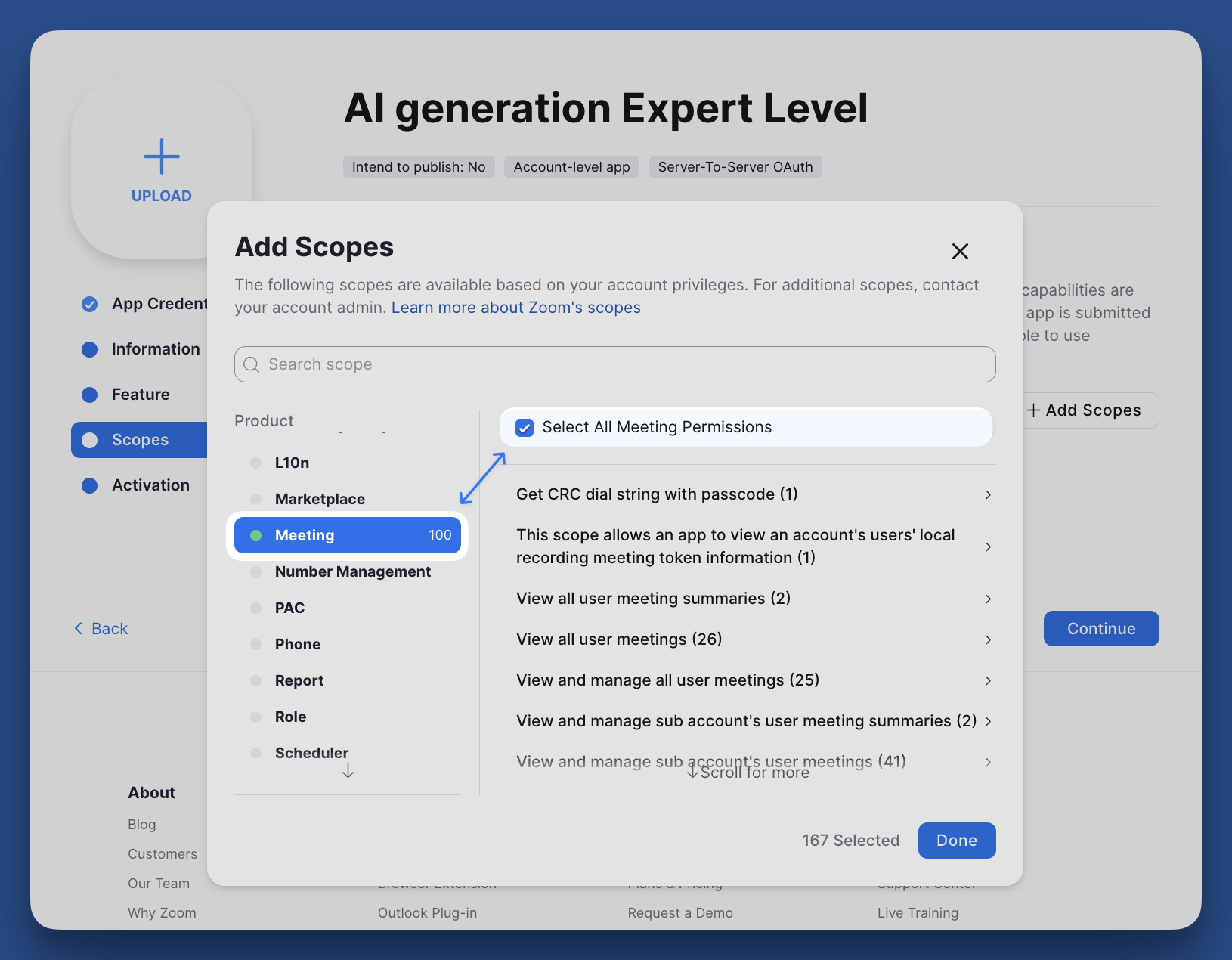
Task: Open the Request a Demo footer link
Action: click(x=680, y=913)
